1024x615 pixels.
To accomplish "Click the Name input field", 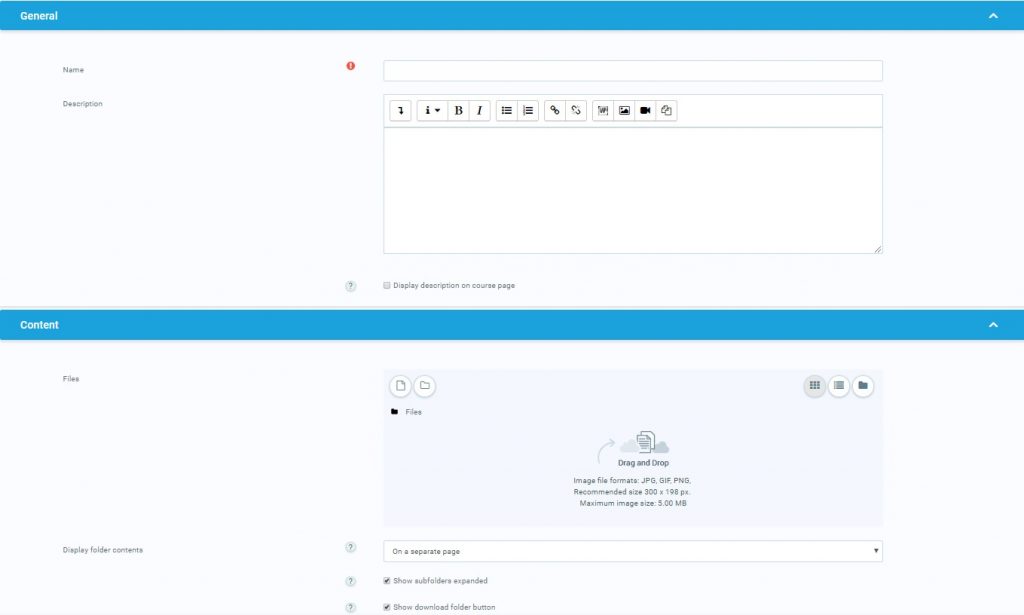I will click(x=632, y=71).
